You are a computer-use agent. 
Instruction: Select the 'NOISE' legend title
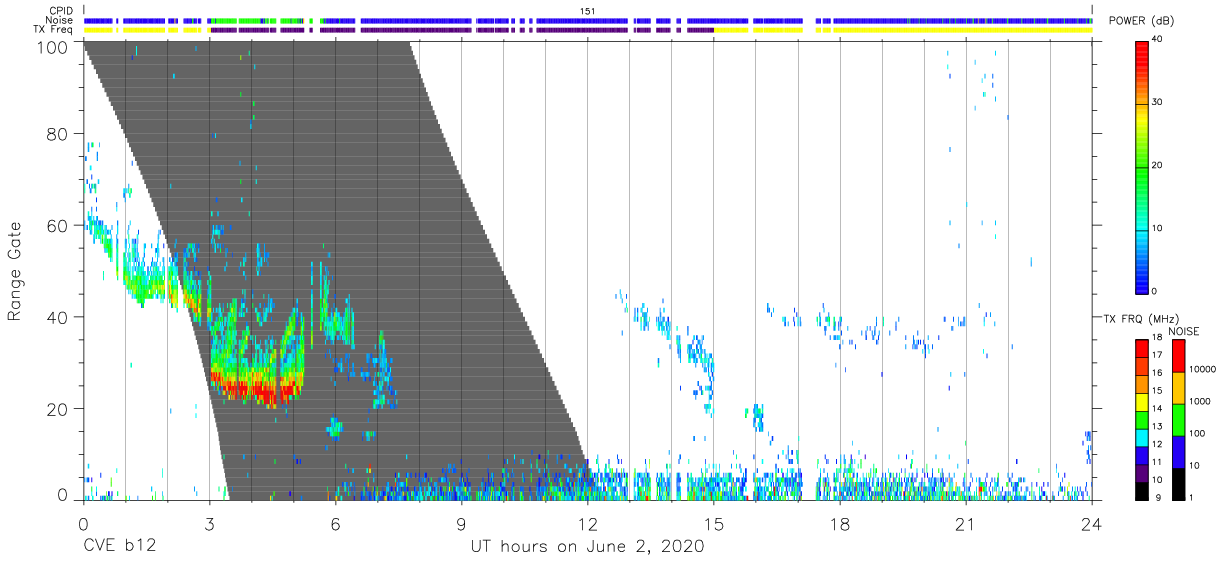point(1183,331)
